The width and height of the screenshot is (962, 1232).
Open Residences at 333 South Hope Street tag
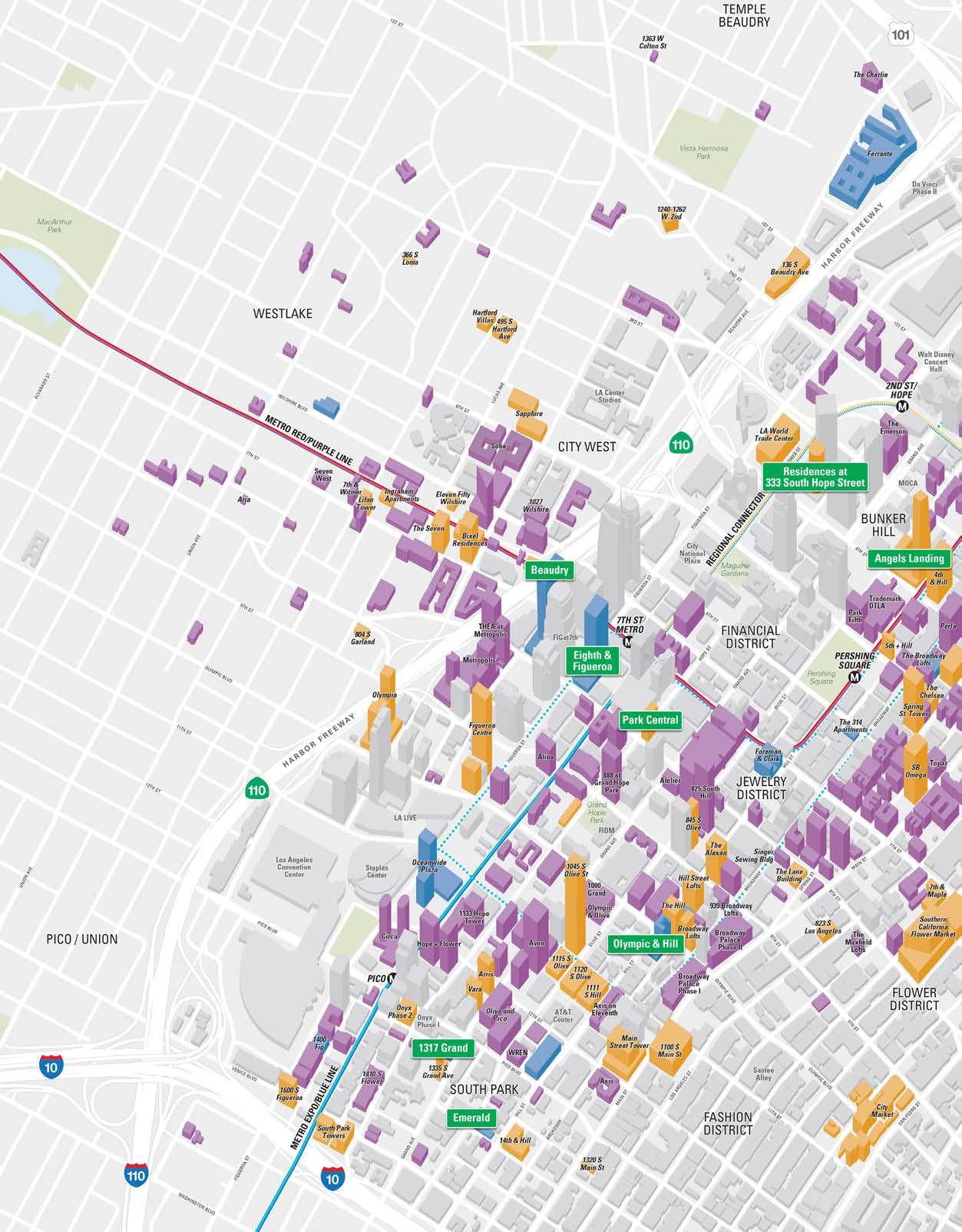pos(815,477)
